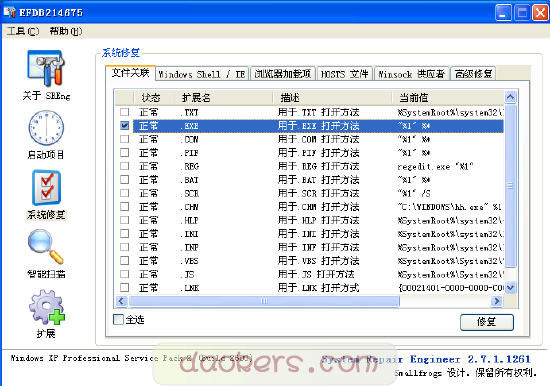This screenshot has height=386, width=550.
Task: Check the .PIF row checkbox
Action: [x=125, y=152]
